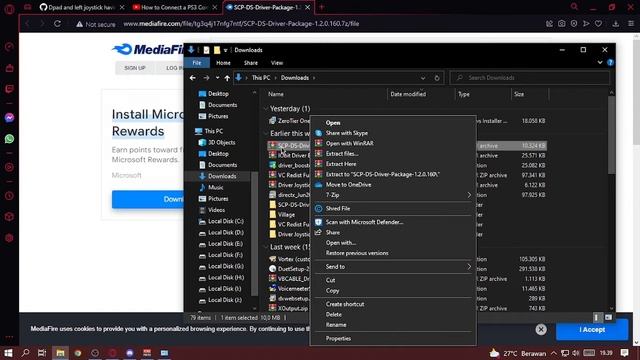
Task: Choose Scan with Microsoft Defender
Action: click(364, 222)
